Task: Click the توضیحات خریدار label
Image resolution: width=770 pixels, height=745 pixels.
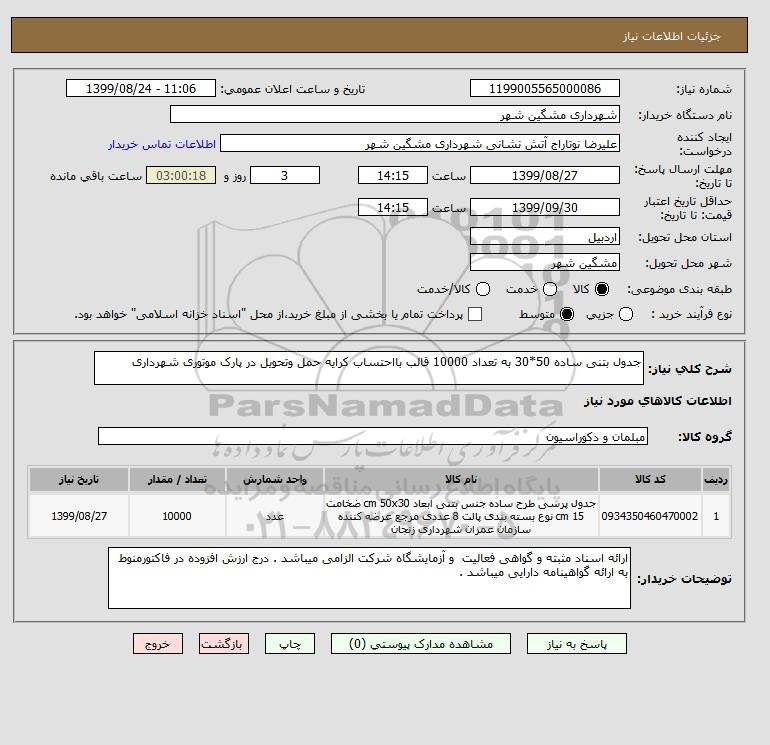Action: [x=684, y=579]
